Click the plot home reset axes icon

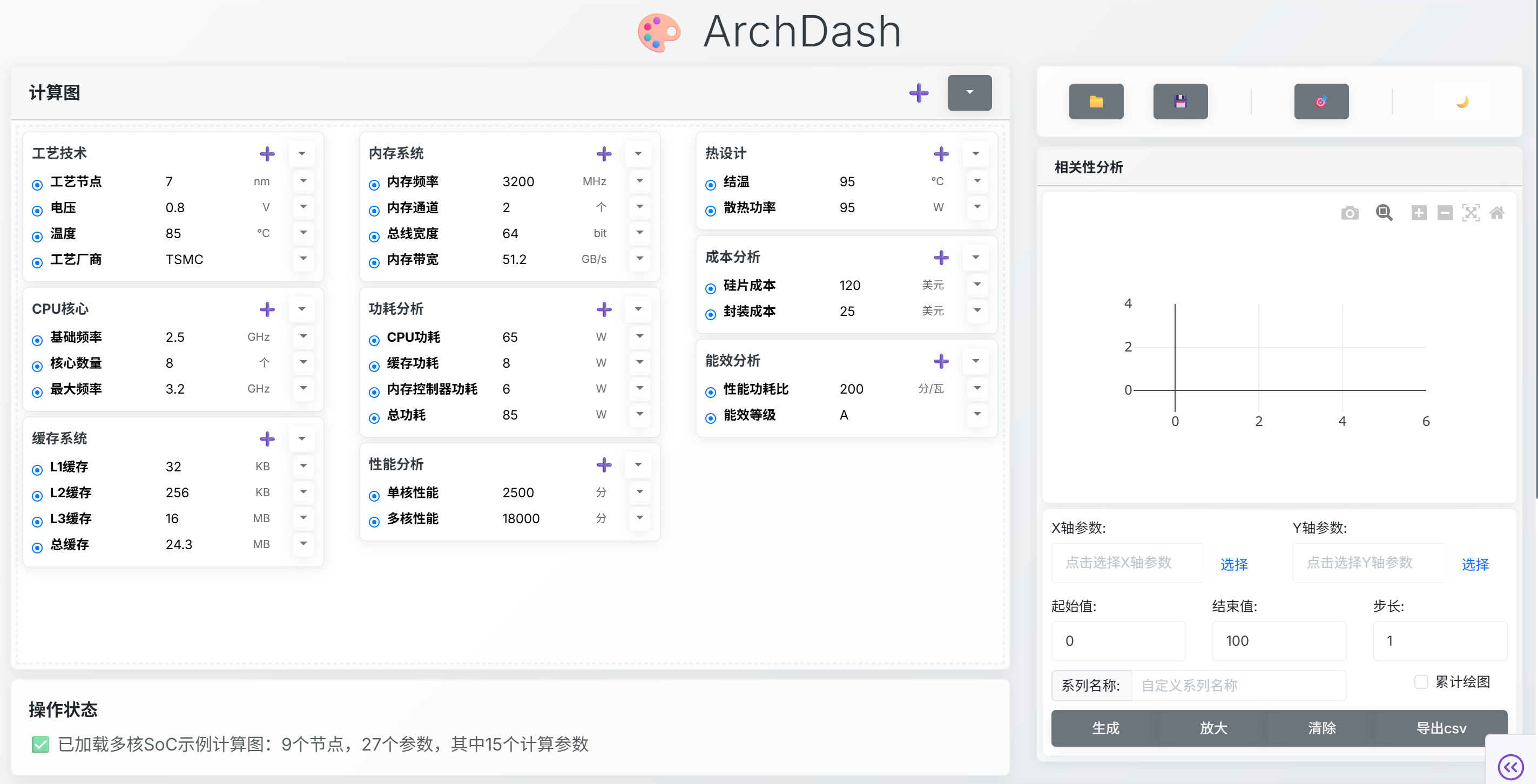(1496, 213)
